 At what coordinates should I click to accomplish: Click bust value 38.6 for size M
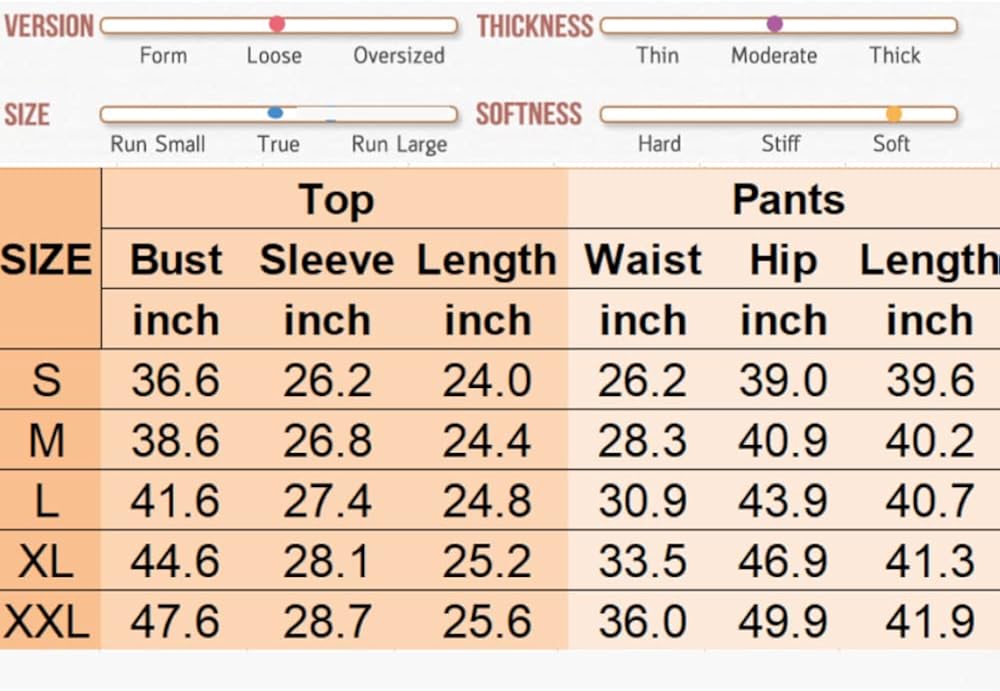tap(176, 441)
